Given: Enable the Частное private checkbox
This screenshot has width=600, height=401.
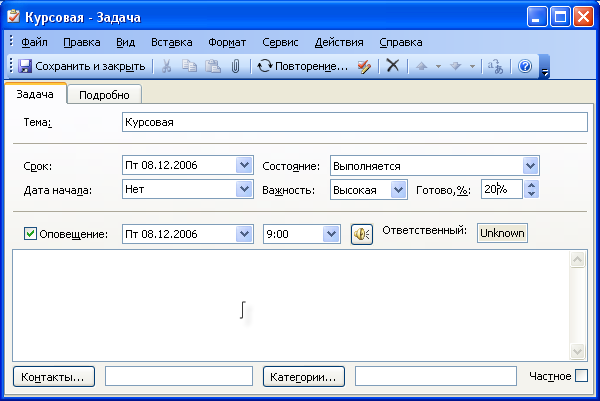Looking at the screenshot, I should pos(581,376).
